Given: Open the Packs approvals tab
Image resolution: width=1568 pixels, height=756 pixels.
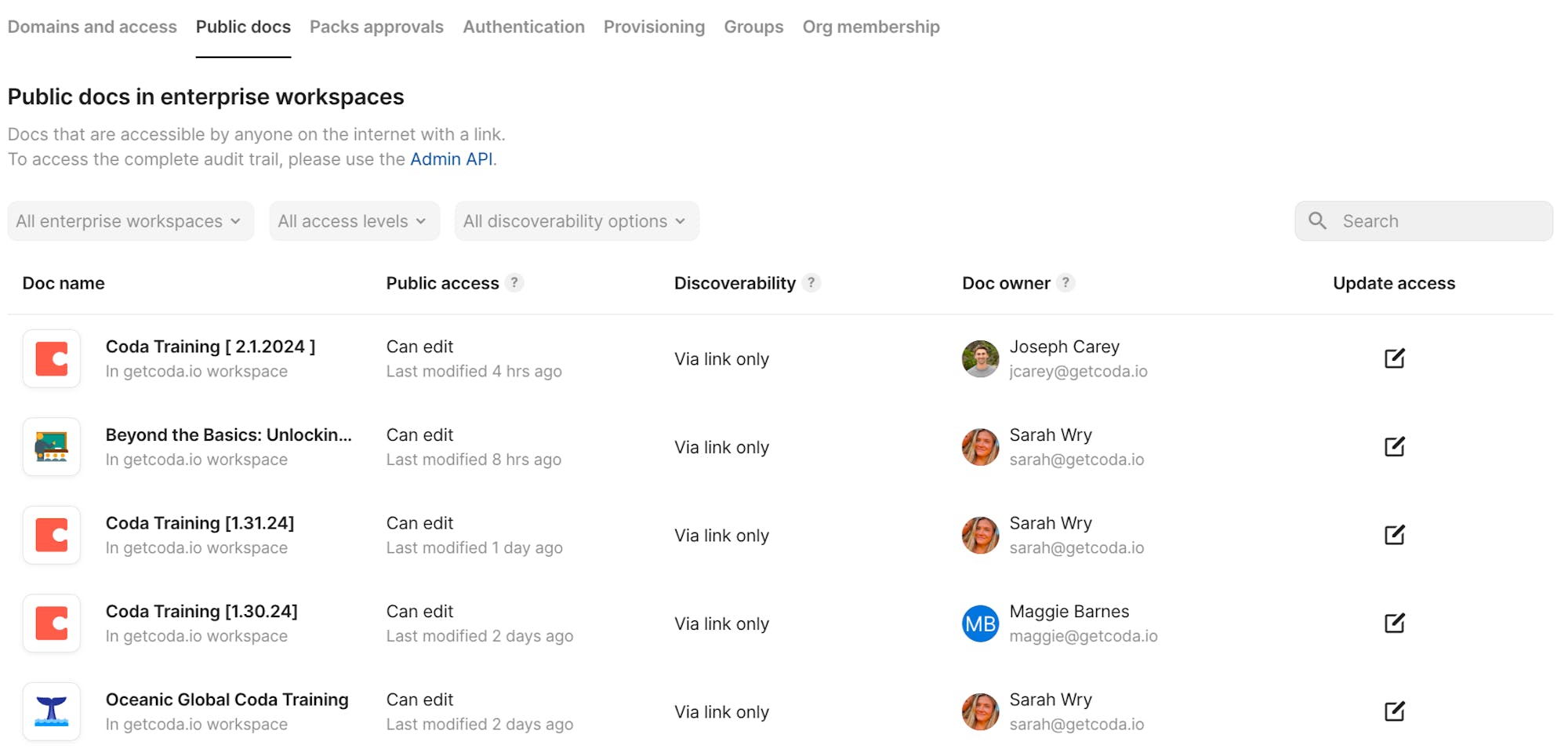Looking at the screenshot, I should click(376, 27).
